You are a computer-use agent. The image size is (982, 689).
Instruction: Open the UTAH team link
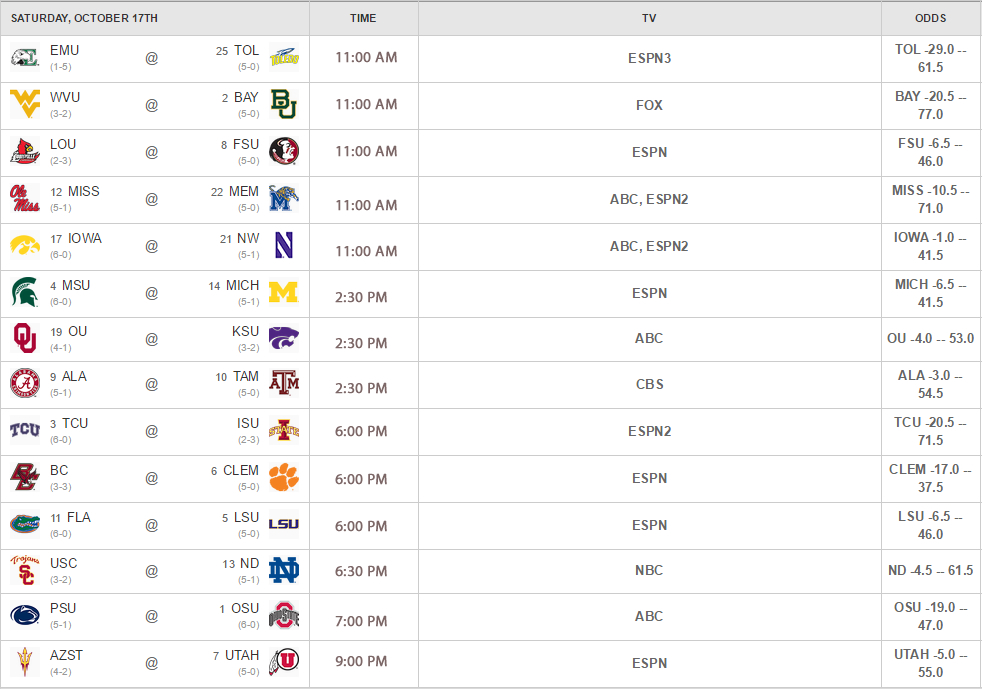point(242,655)
